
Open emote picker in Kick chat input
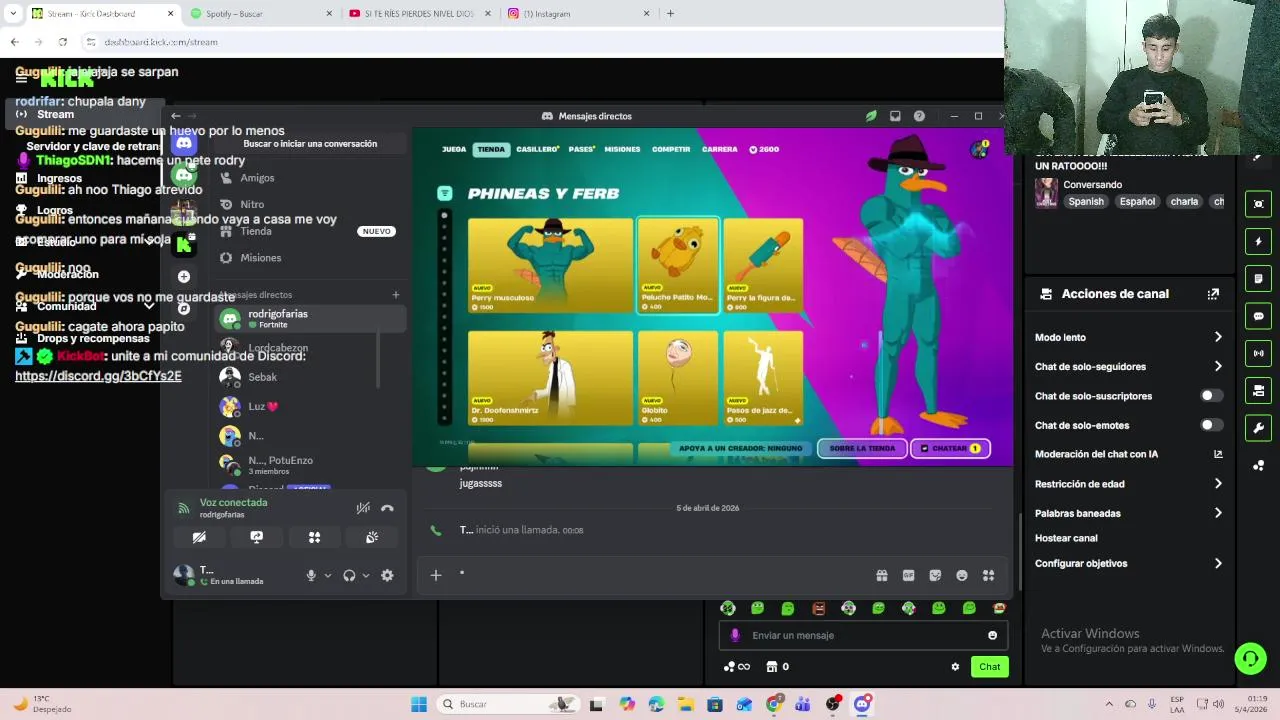pyautogui.click(x=992, y=635)
